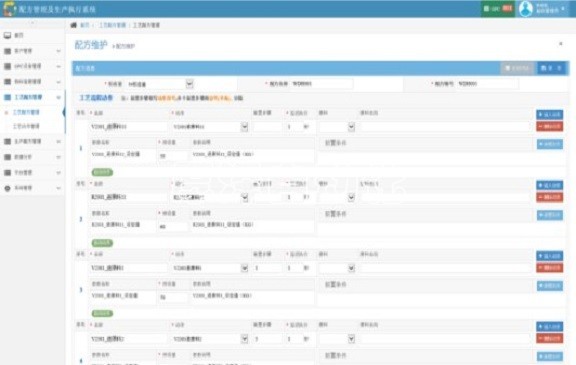Click the application logo in the top-left corner
The width and height of the screenshot is (576, 365).
pyautogui.click(x=9, y=8)
